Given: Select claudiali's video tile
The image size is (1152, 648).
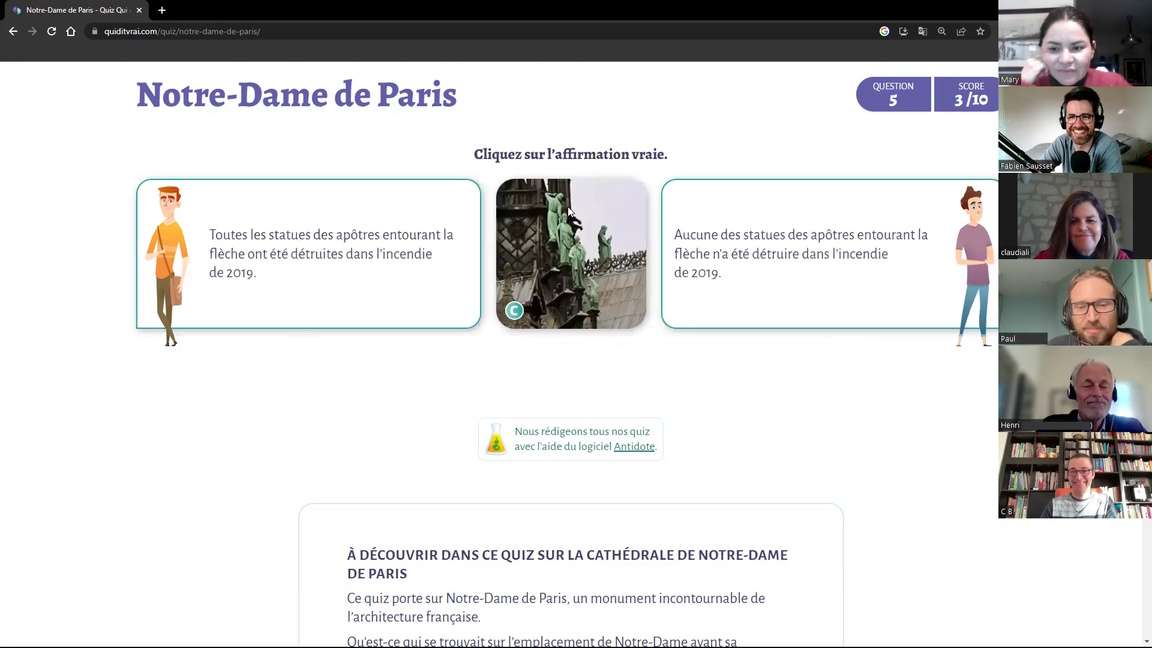Looking at the screenshot, I should pyautogui.click(x=1075, y=216).
